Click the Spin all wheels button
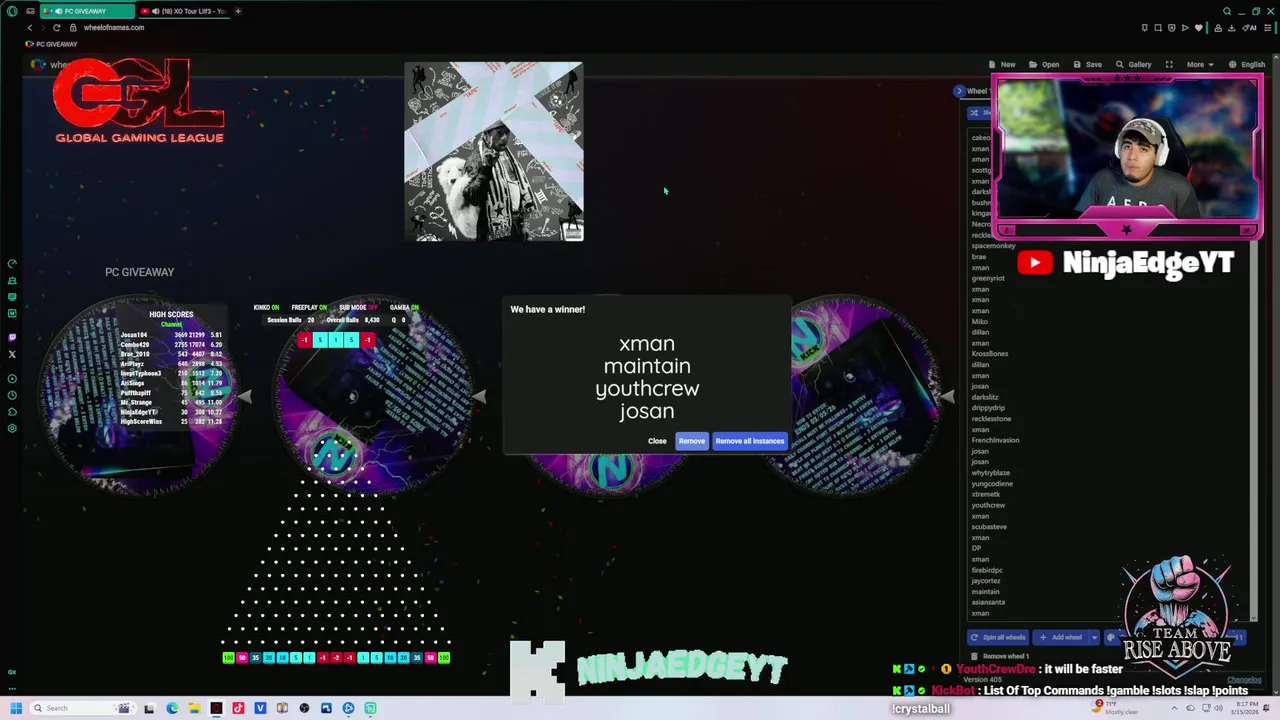 [998, 637]
